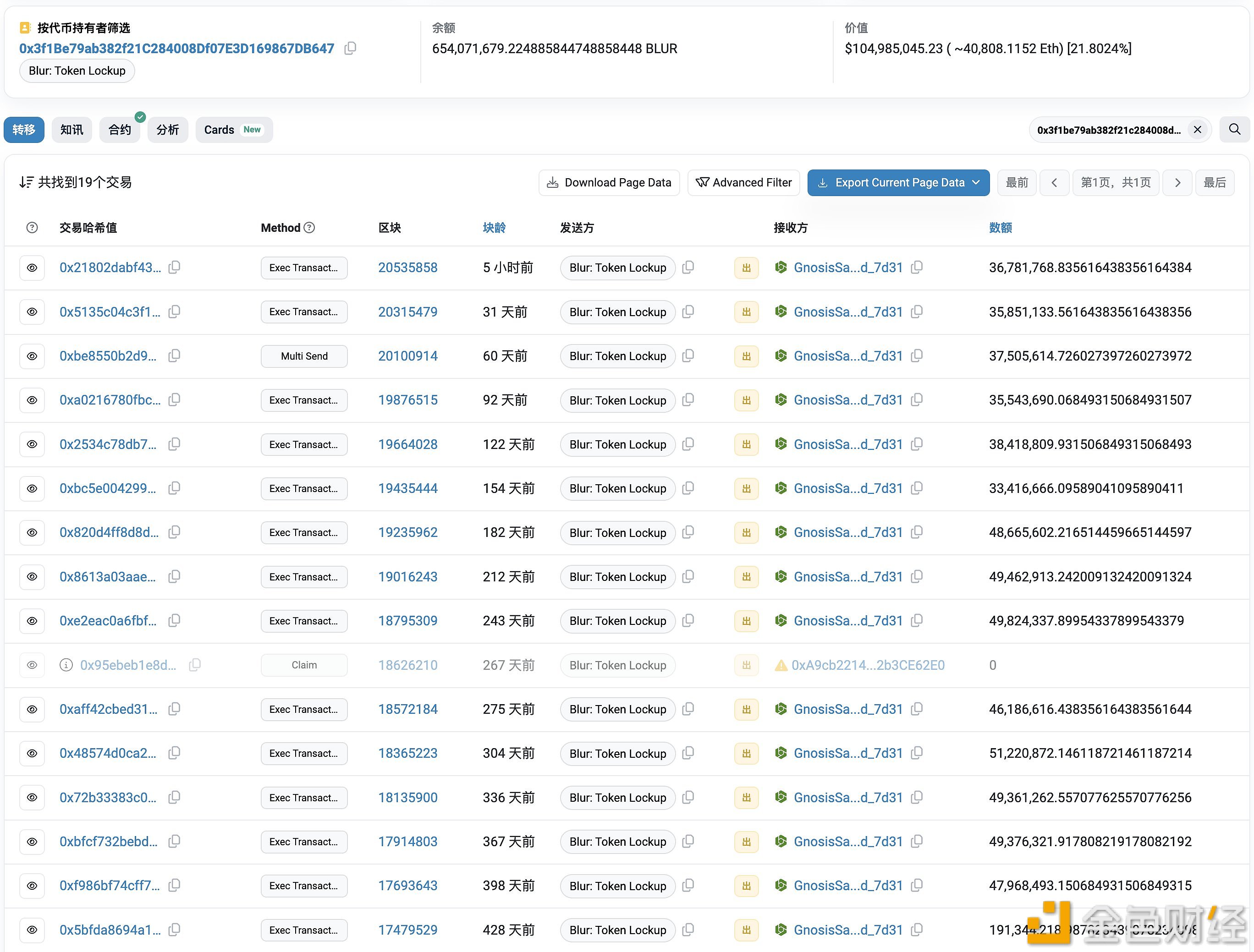The width and height of the screenshot is (1254, 952).
Task: Copy the Blur Token Lockup holder address
Action: click(x=350, y=48)
